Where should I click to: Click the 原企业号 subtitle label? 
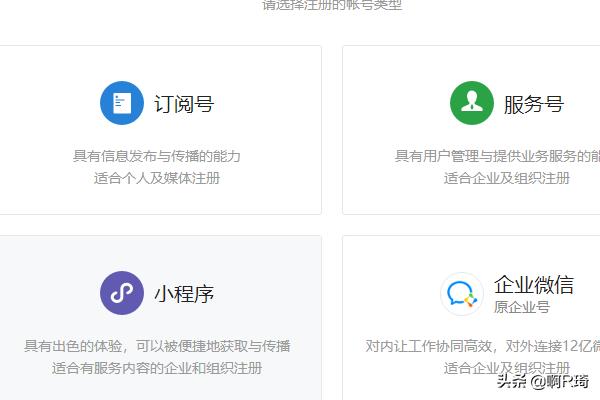click(x=521, y=307)
